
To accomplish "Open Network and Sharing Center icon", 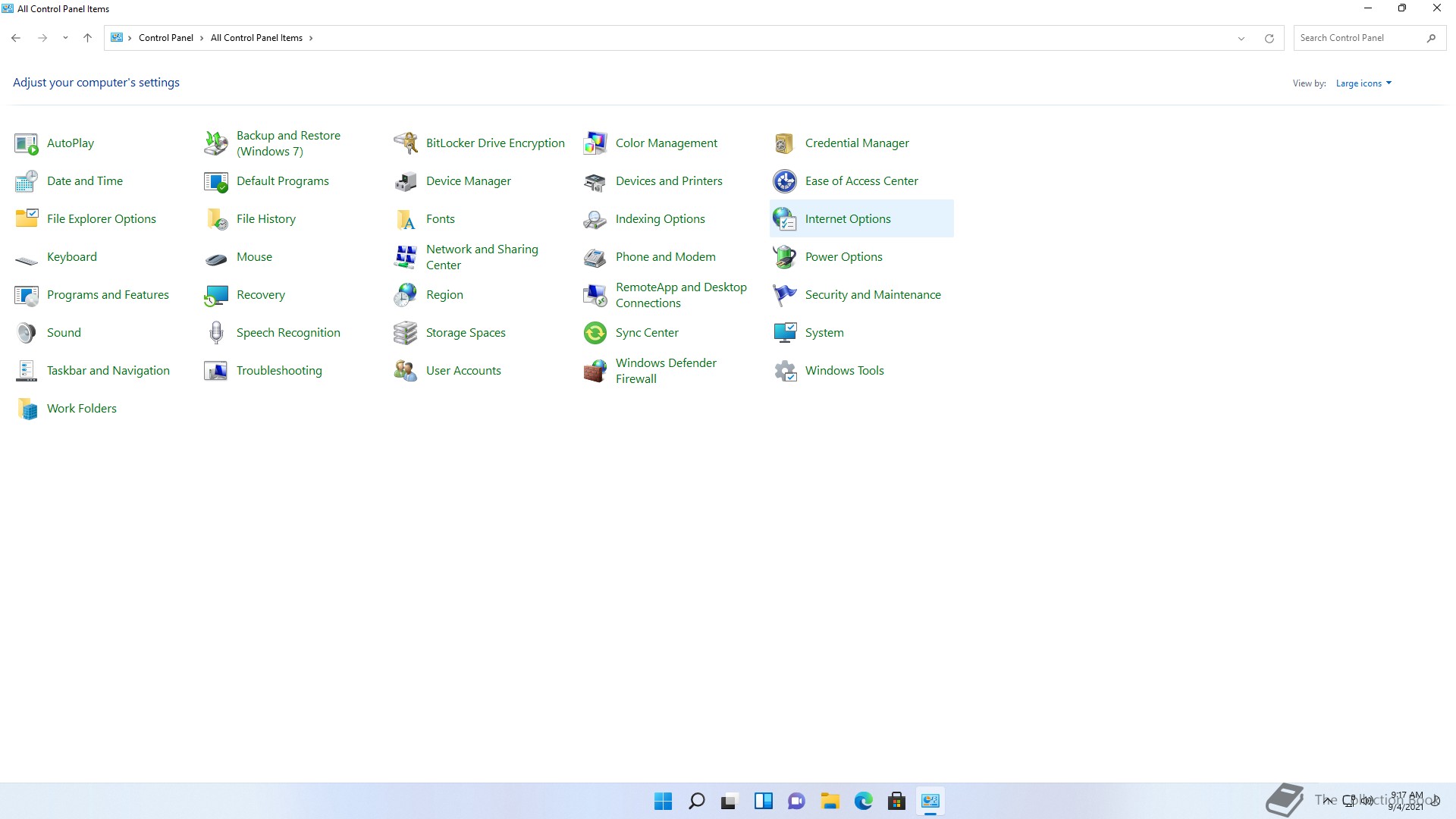I will [x=406, y=257].
